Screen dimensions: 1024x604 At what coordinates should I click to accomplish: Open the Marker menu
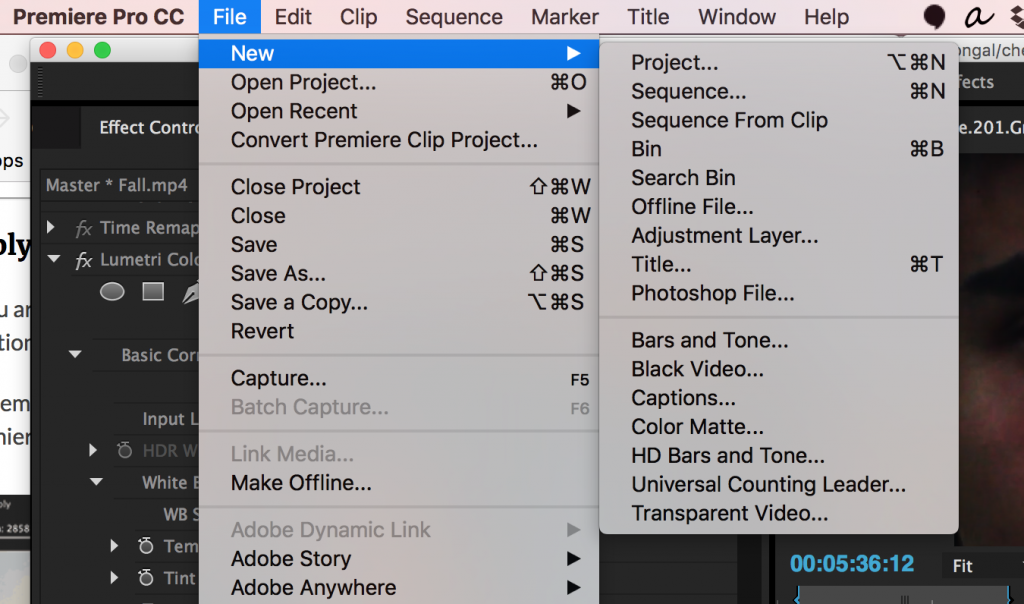[x=565, y=17]
